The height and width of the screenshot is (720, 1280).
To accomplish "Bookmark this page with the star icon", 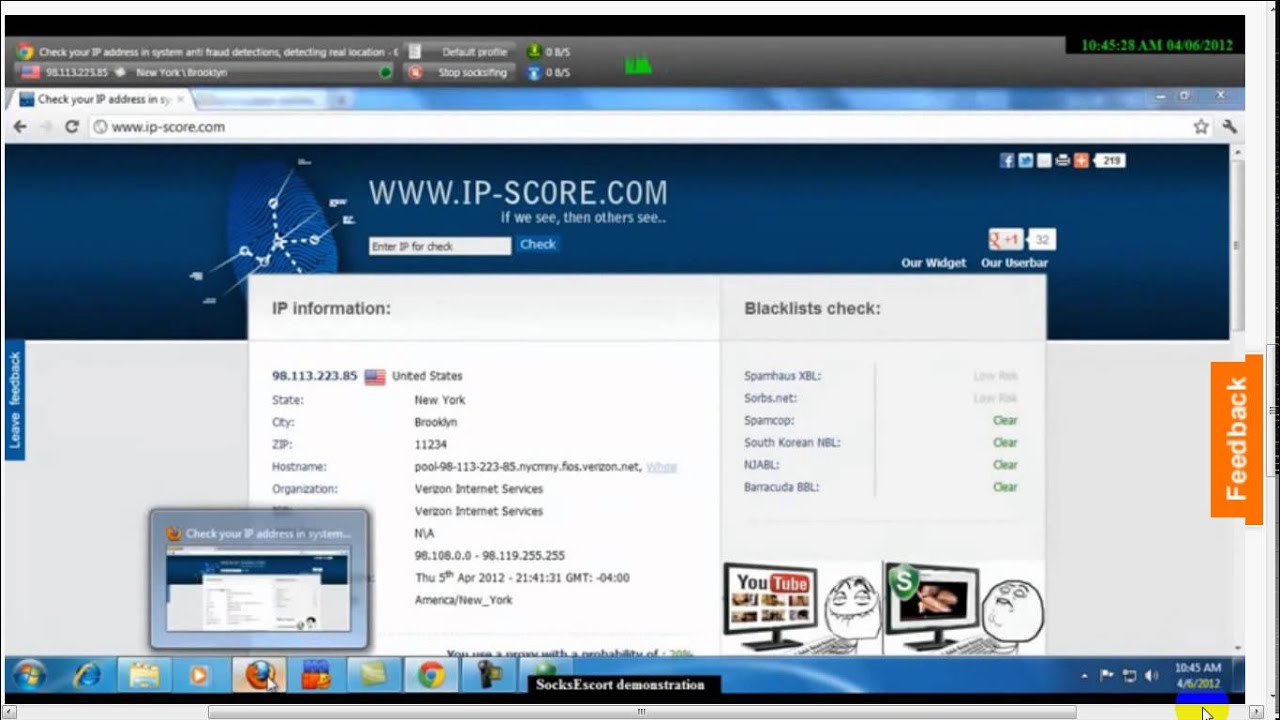I will (x=1201, y=127).
